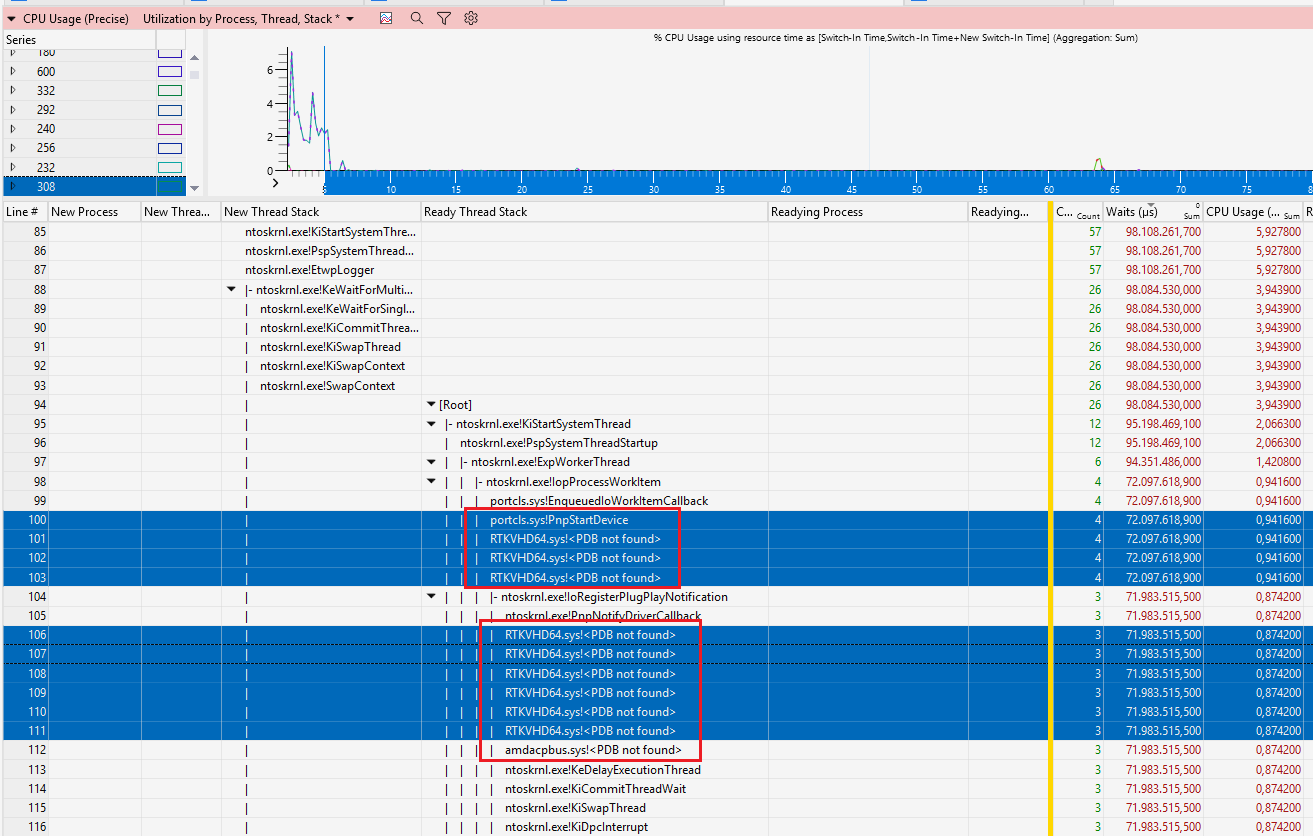Click the cyan color swatch for series 232
Image resolution: width=1313 pixels, height=836 pixels.
(169, 167)
